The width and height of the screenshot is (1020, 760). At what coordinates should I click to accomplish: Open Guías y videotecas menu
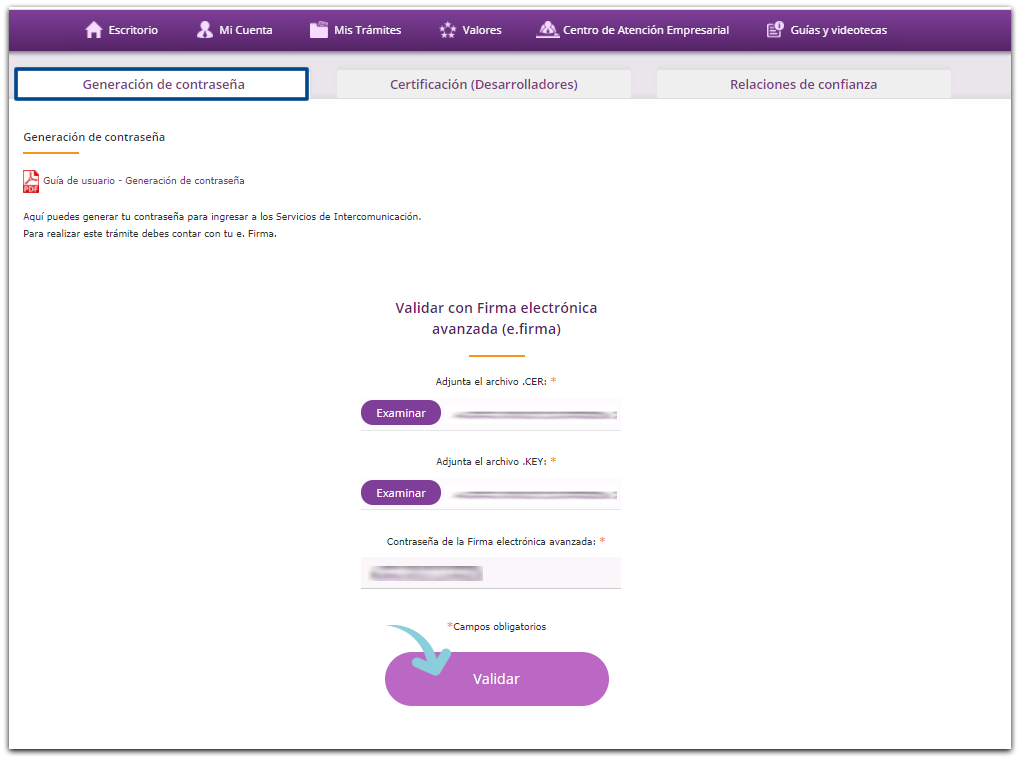[827, 30]
